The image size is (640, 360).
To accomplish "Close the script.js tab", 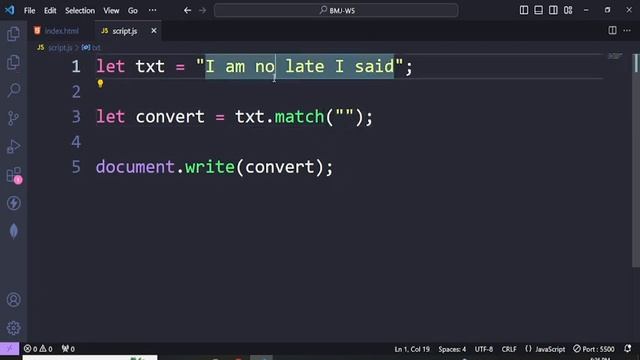I will pyautogui.click(x=154, y=31).
